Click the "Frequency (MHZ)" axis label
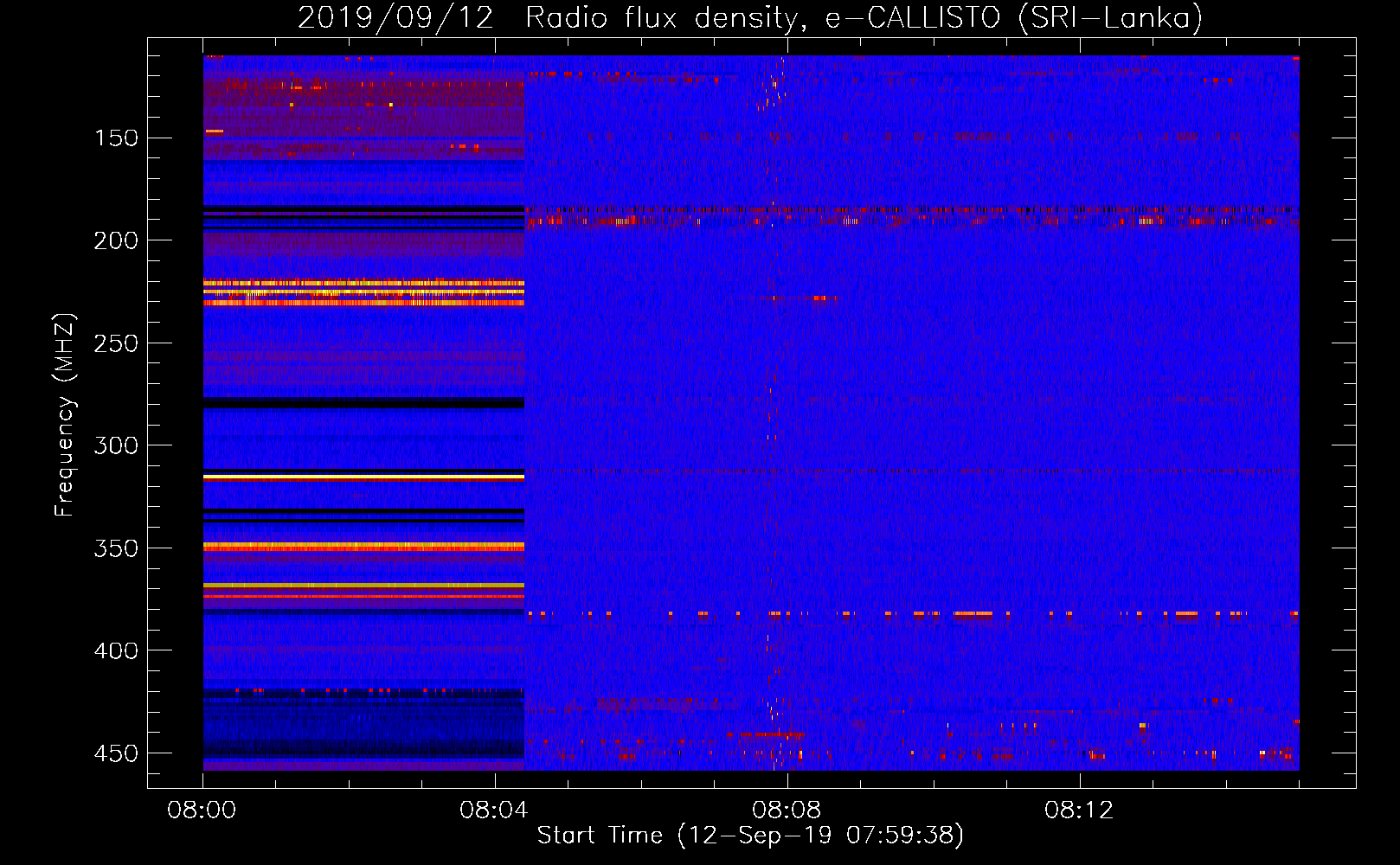 pyautogui.click(x=65, y=414)
